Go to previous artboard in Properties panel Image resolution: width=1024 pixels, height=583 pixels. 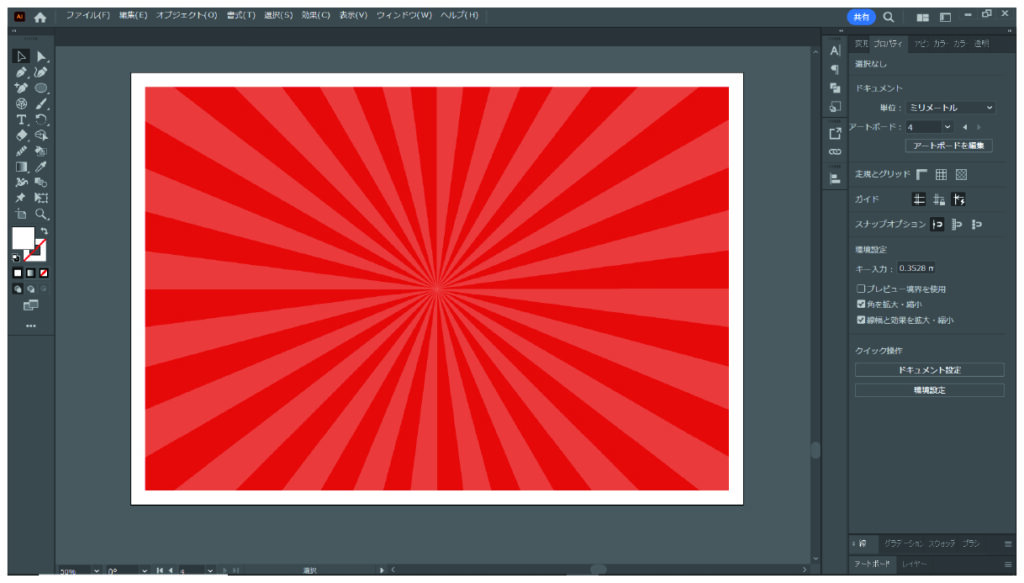tap(965, 127)
